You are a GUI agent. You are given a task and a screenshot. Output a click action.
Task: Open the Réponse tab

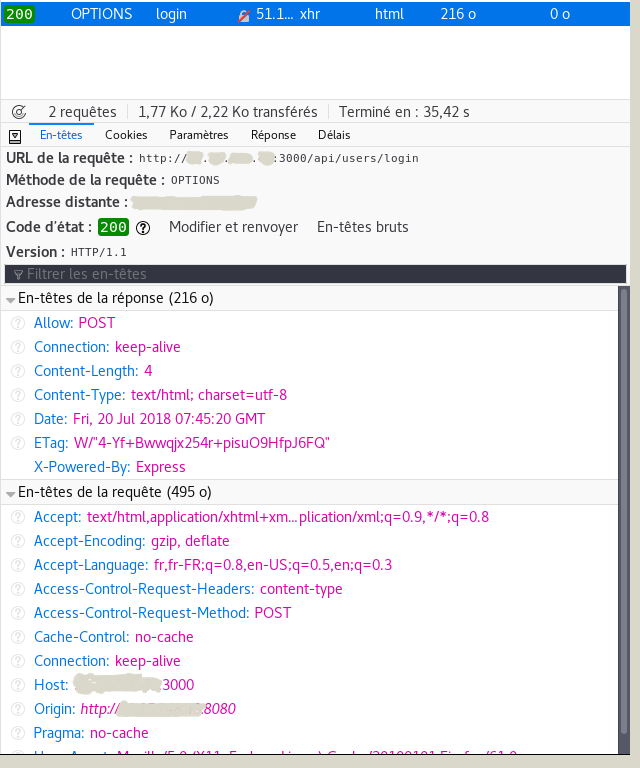(273, 135)
